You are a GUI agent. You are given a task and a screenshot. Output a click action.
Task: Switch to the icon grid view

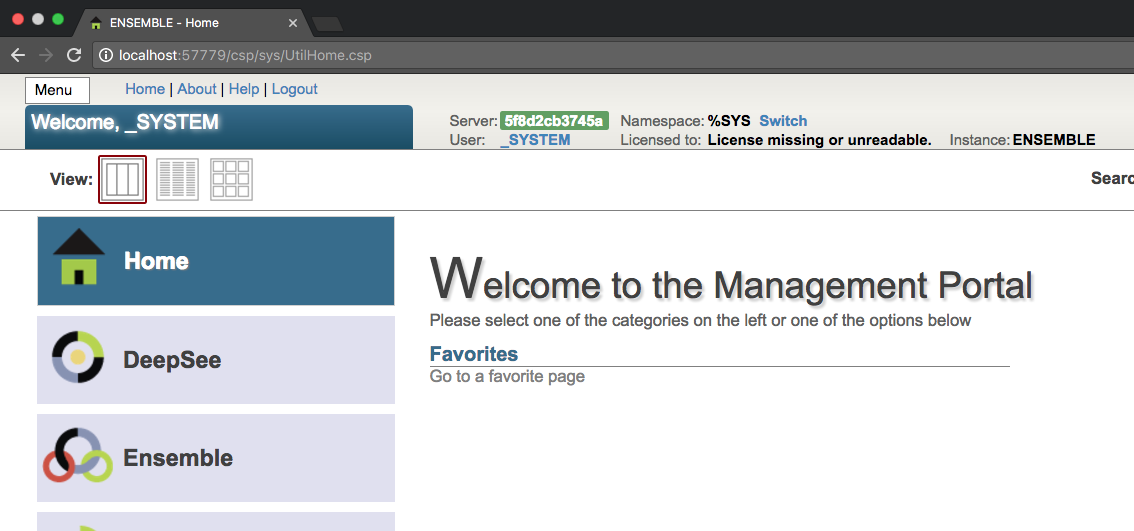(231, 179)
